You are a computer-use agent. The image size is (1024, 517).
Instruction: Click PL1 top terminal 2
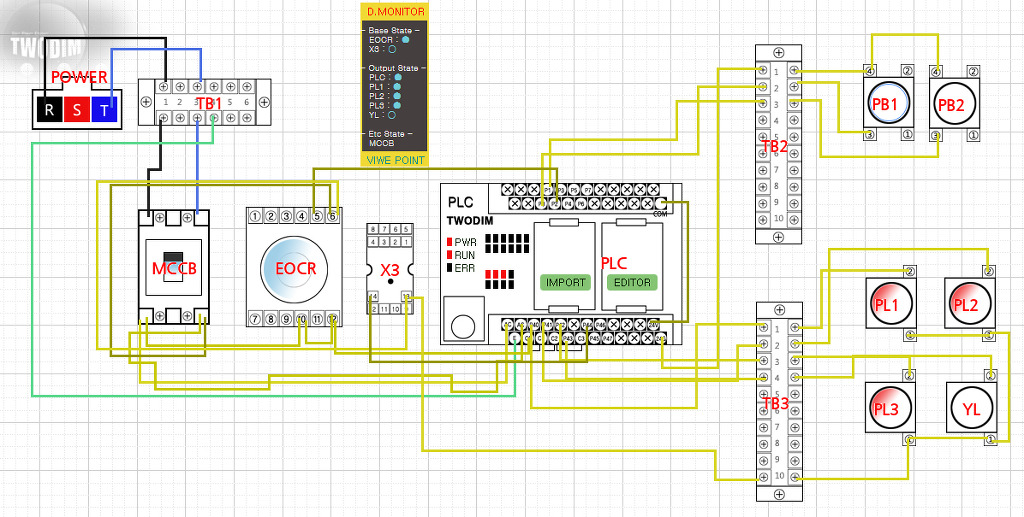coord(909,271)
